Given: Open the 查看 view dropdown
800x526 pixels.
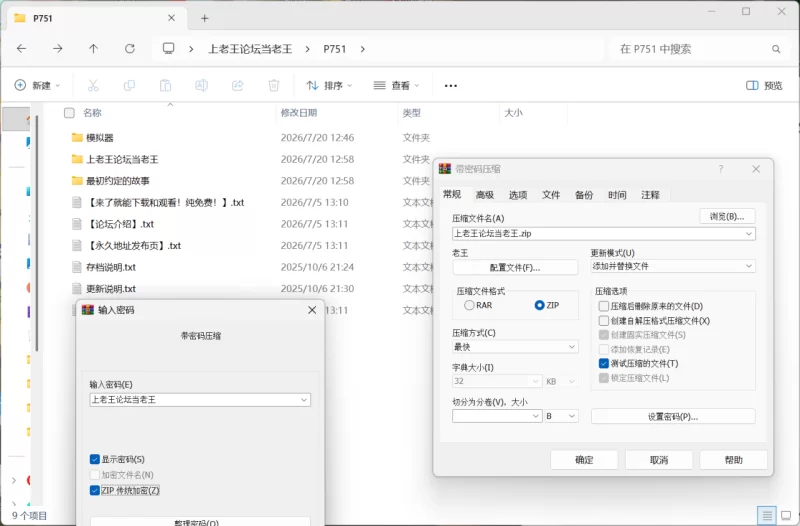Looking at the screenshot, I should [396, 85].
